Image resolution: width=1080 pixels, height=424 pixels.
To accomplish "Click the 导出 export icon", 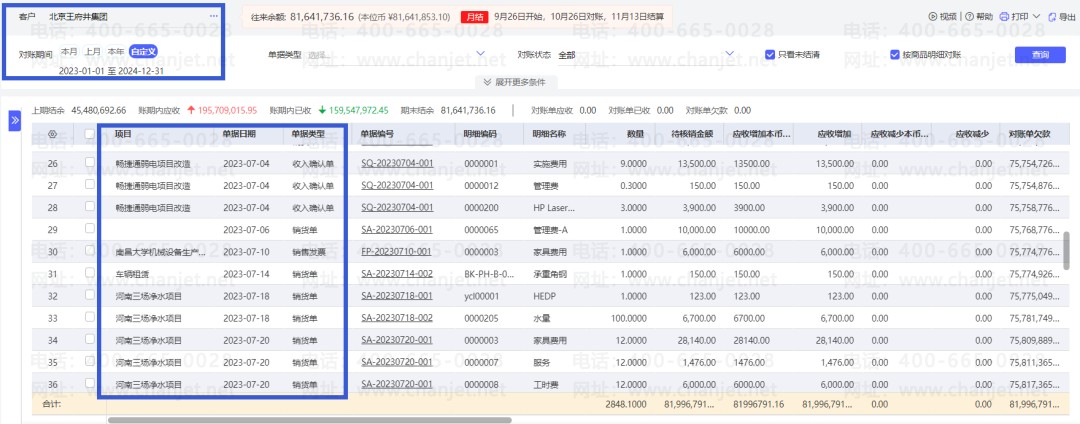I will [1052, 17].
